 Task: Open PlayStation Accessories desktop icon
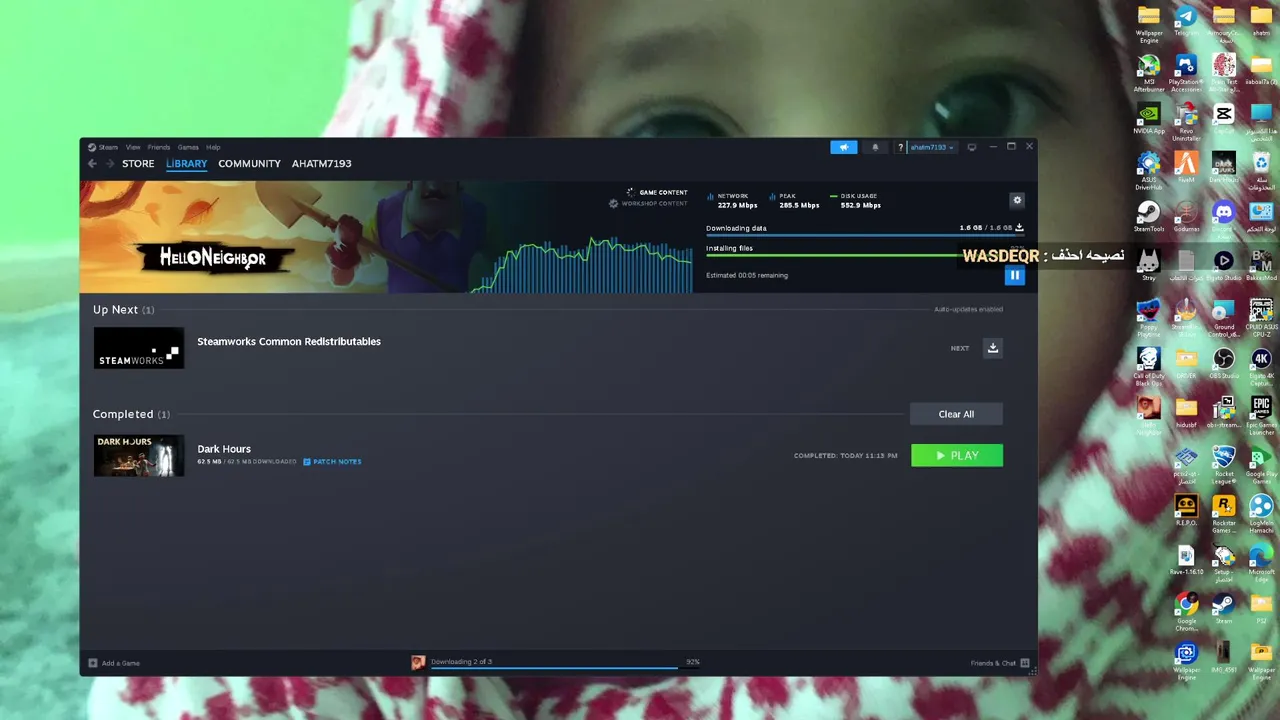click(x=1186, y=72)
